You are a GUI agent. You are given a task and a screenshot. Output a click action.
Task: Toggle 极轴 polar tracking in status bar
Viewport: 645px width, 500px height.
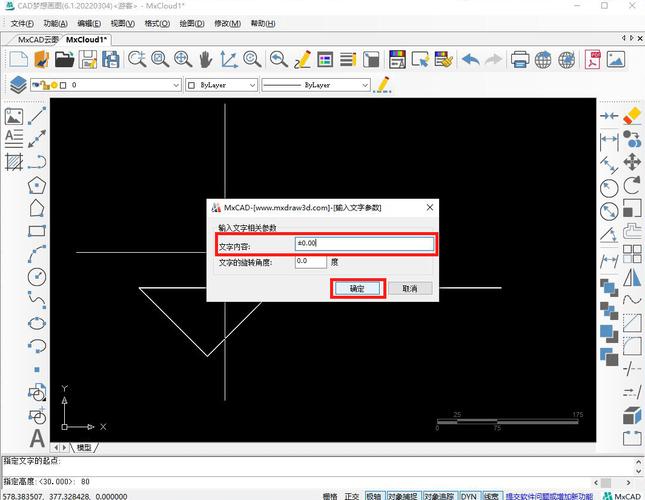373,495
